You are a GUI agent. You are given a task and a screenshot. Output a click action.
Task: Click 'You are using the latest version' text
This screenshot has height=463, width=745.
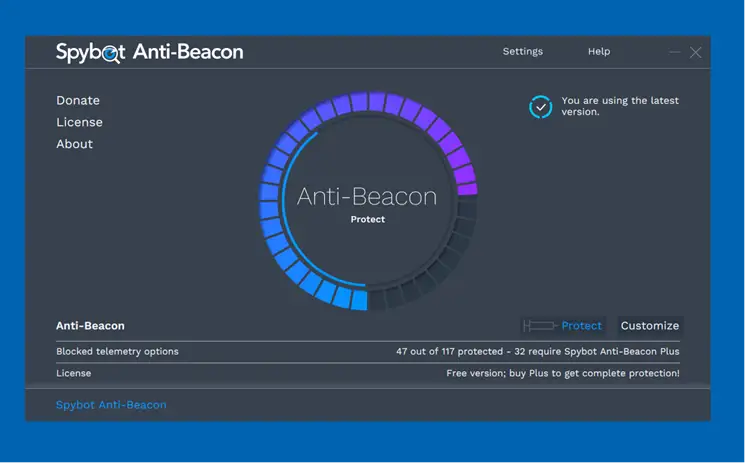click(620, 106)
